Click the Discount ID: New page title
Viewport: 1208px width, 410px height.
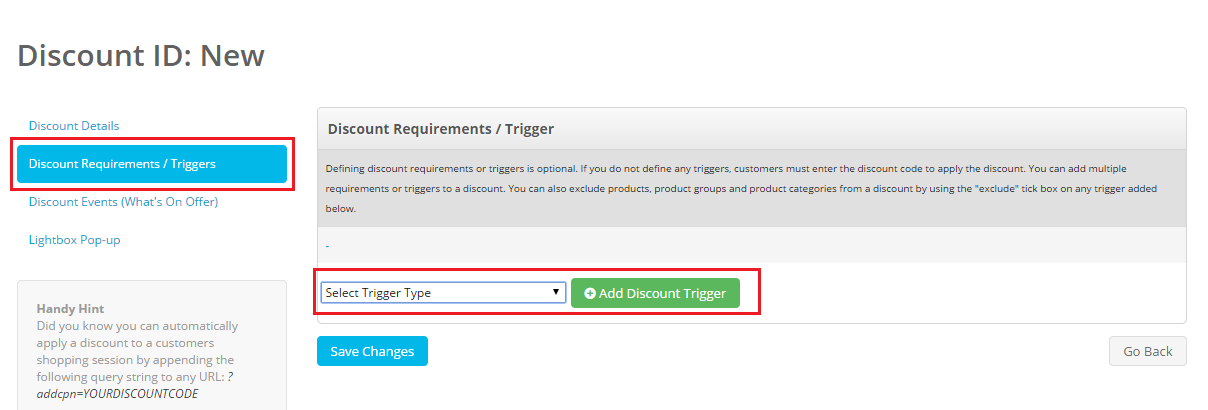click(x=141, y=55)
